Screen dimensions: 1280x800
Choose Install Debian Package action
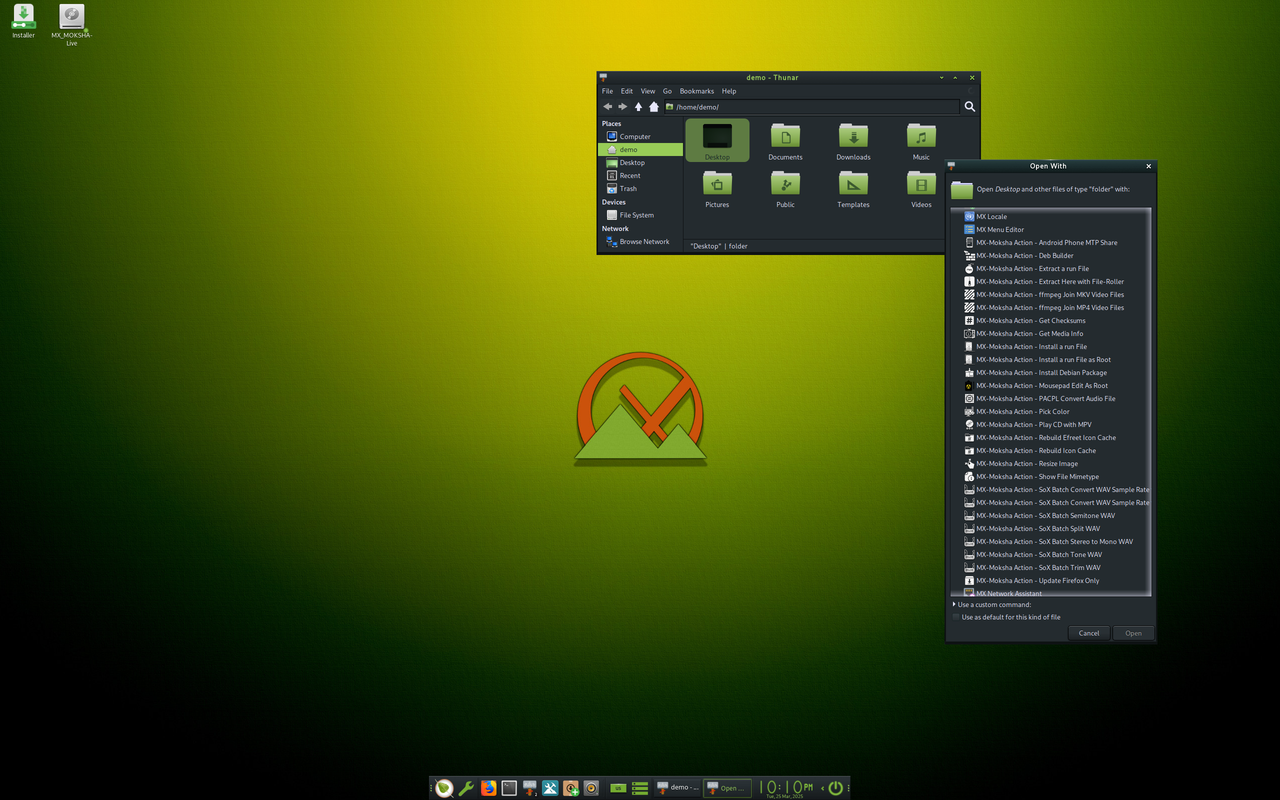point(1051,372)
